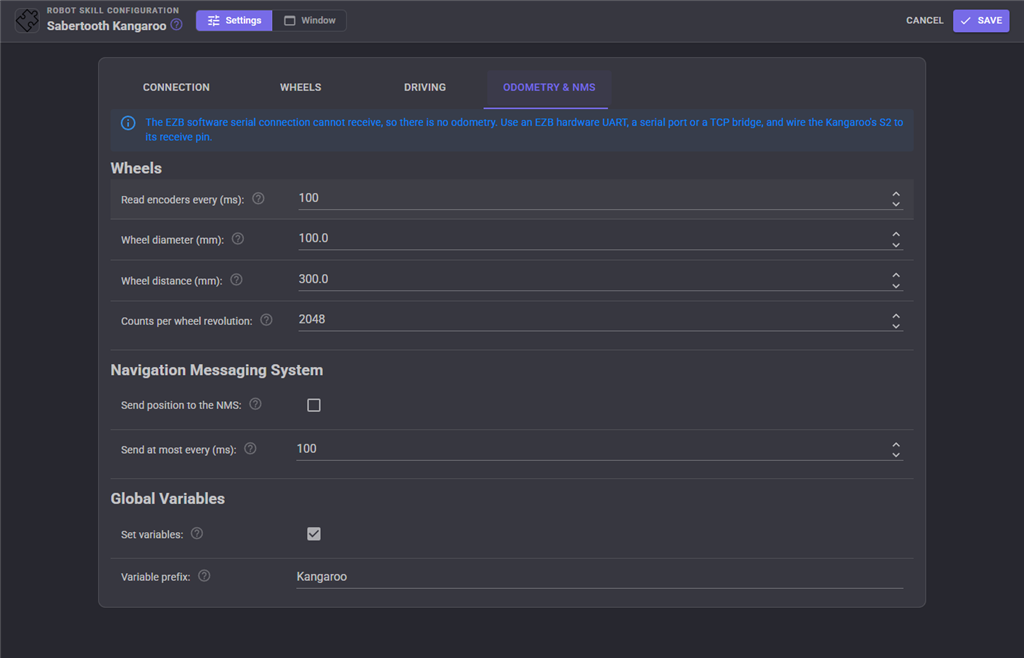Viewport: 1024px width, 658px height.
Task: Click the Navigation Messaging System heading
Action: (x=217, y=370)
